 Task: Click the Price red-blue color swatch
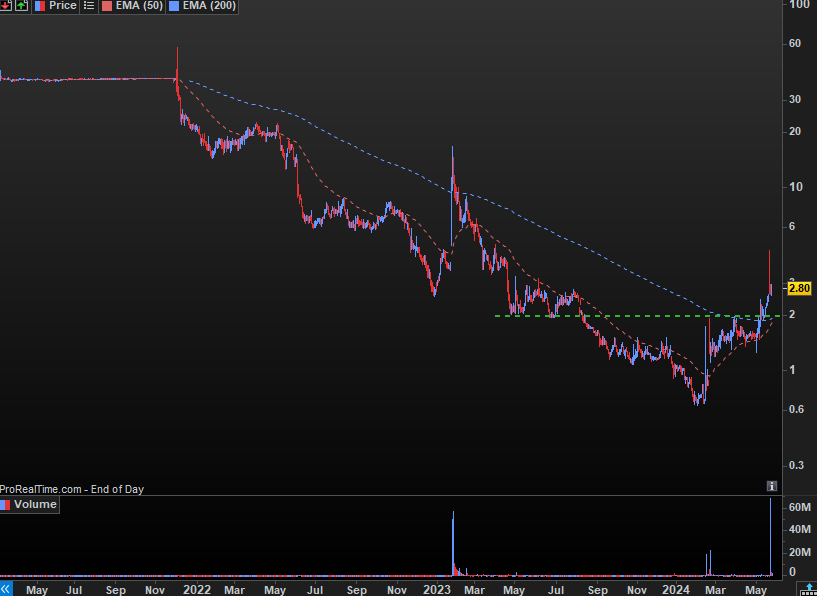point(40,6)
